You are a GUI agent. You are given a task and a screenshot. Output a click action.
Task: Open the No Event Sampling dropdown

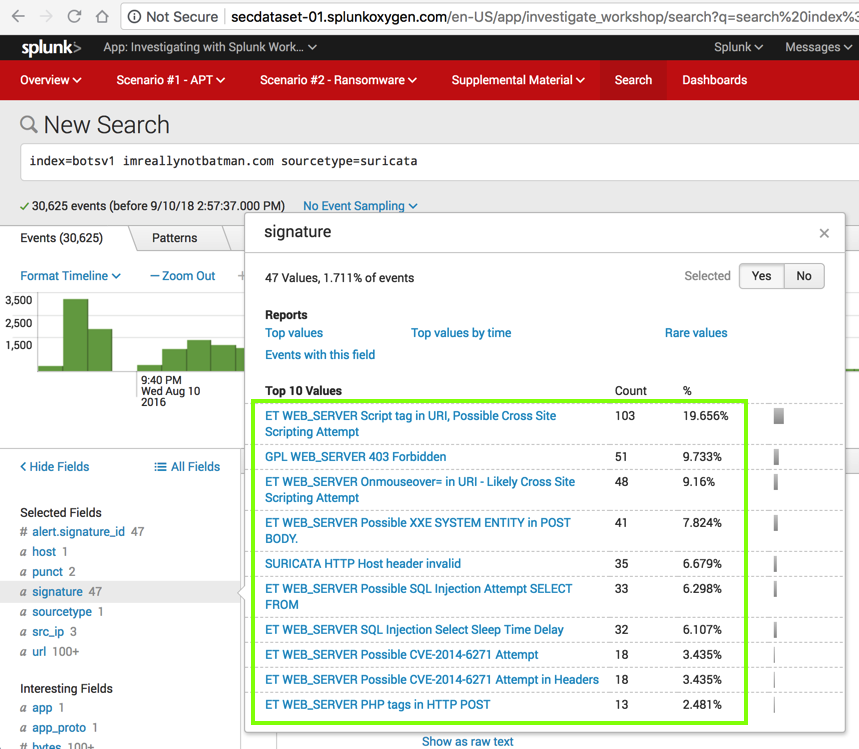(x=360, y=206)
